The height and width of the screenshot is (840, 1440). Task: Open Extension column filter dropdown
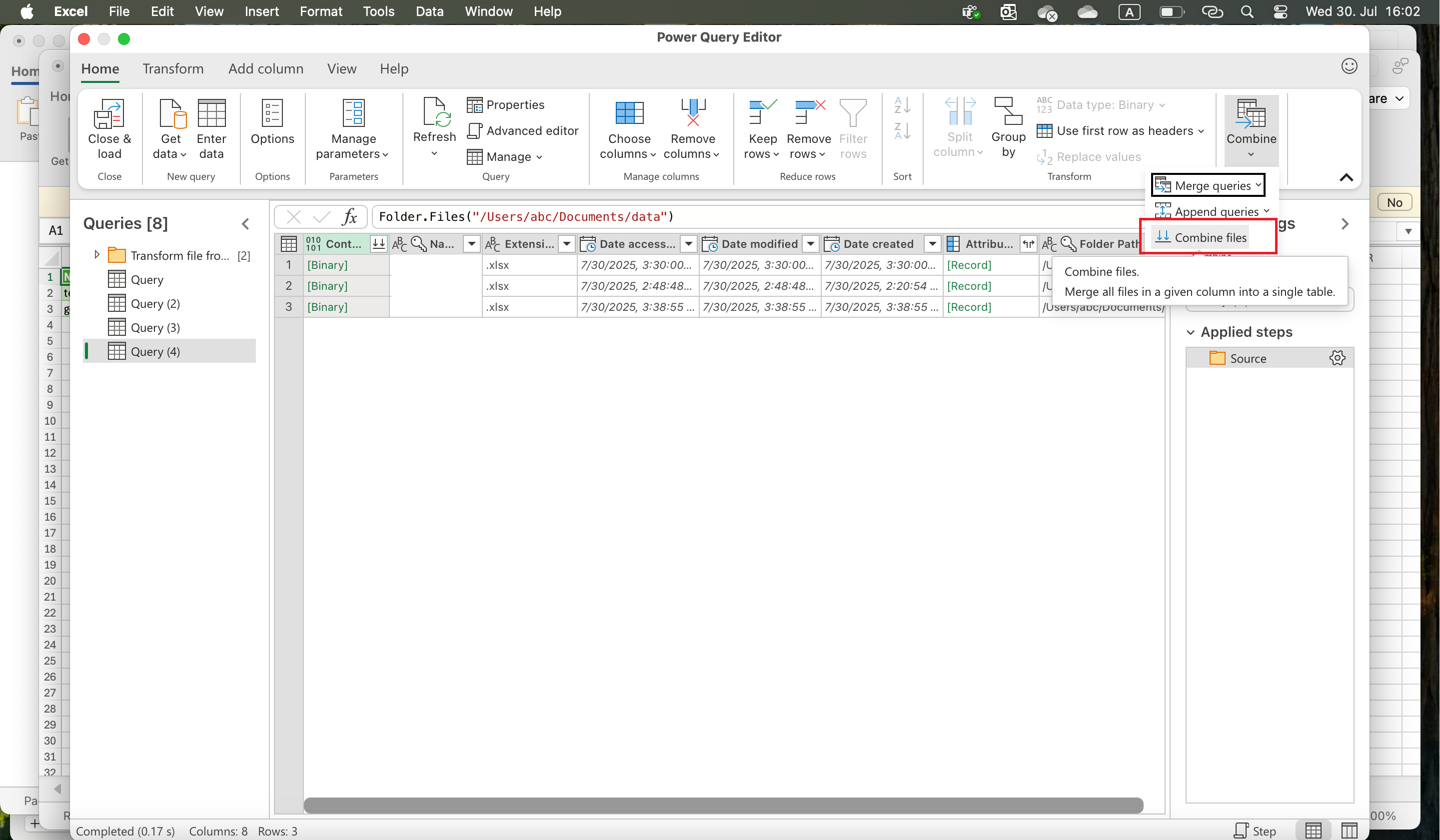point(566,244)
